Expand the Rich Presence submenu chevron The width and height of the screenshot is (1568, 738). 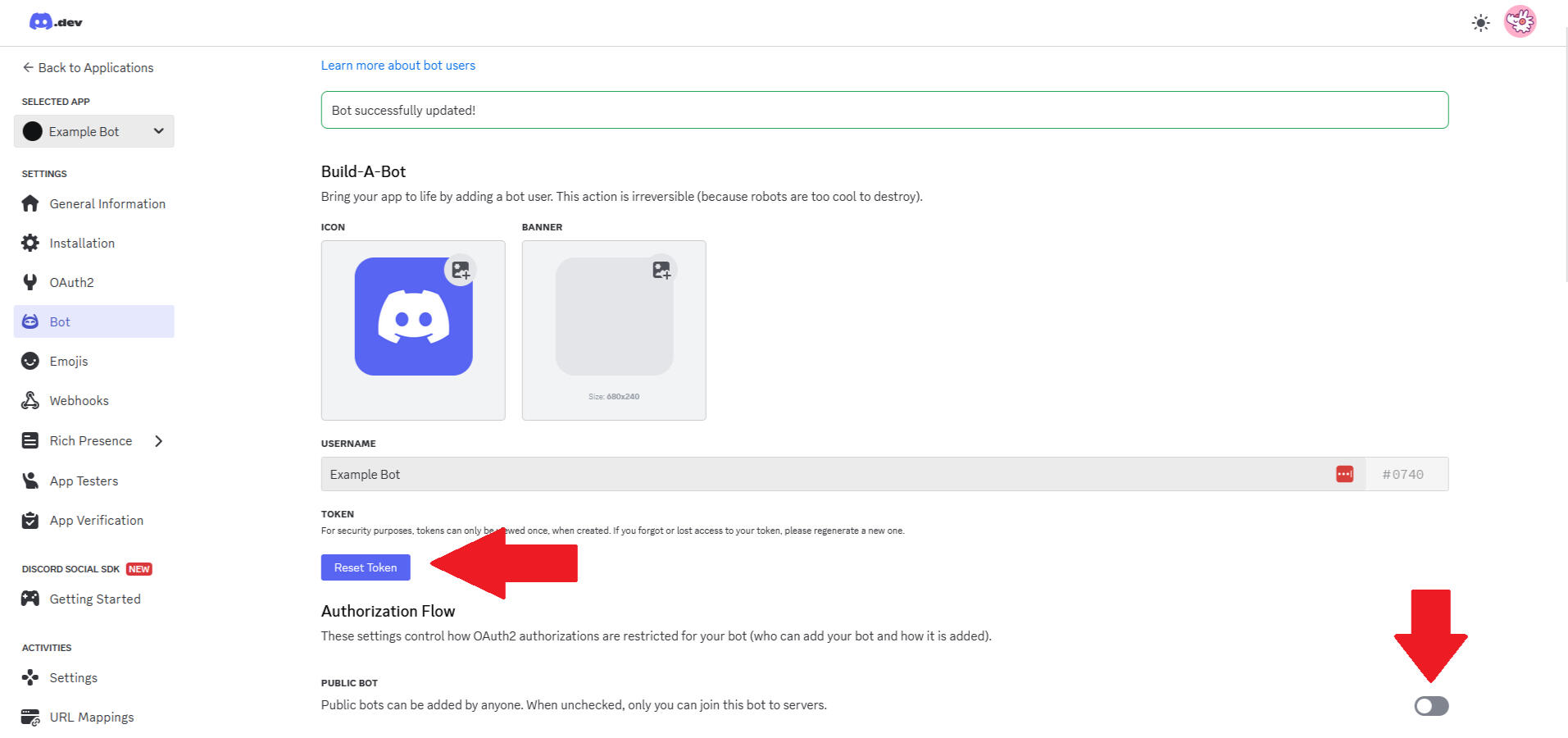pos(159,441)
